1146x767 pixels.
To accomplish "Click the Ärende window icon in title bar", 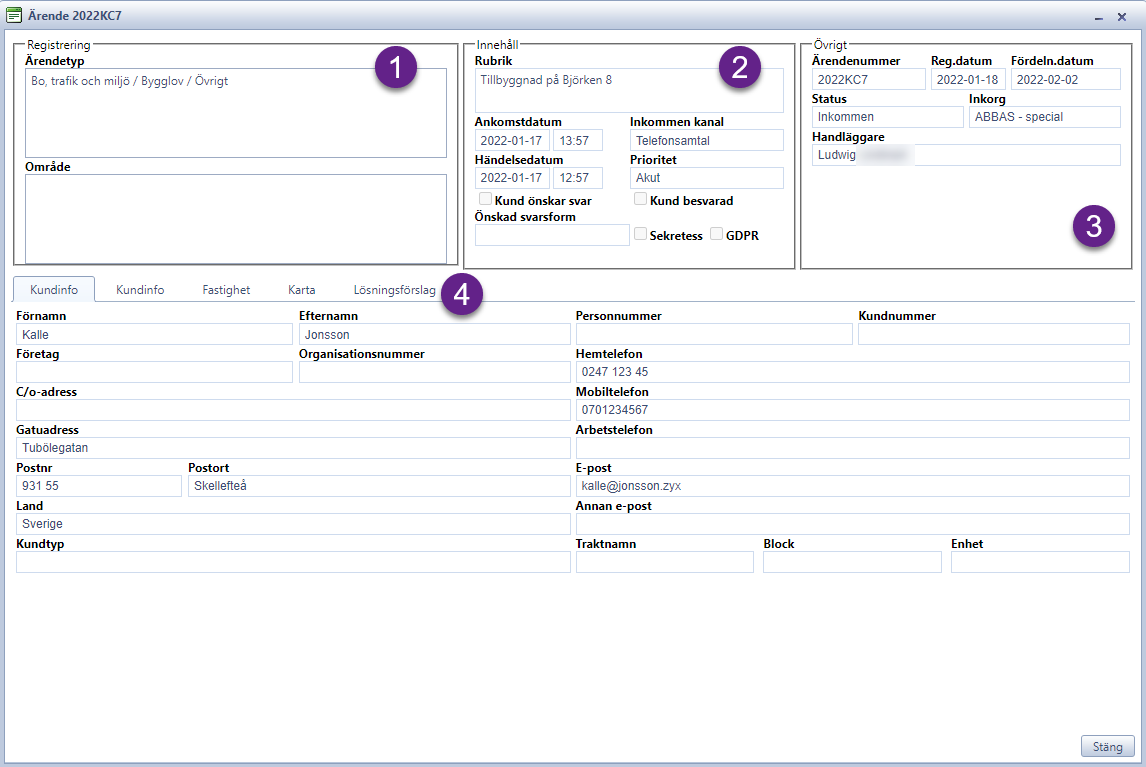I will (14, 15).
